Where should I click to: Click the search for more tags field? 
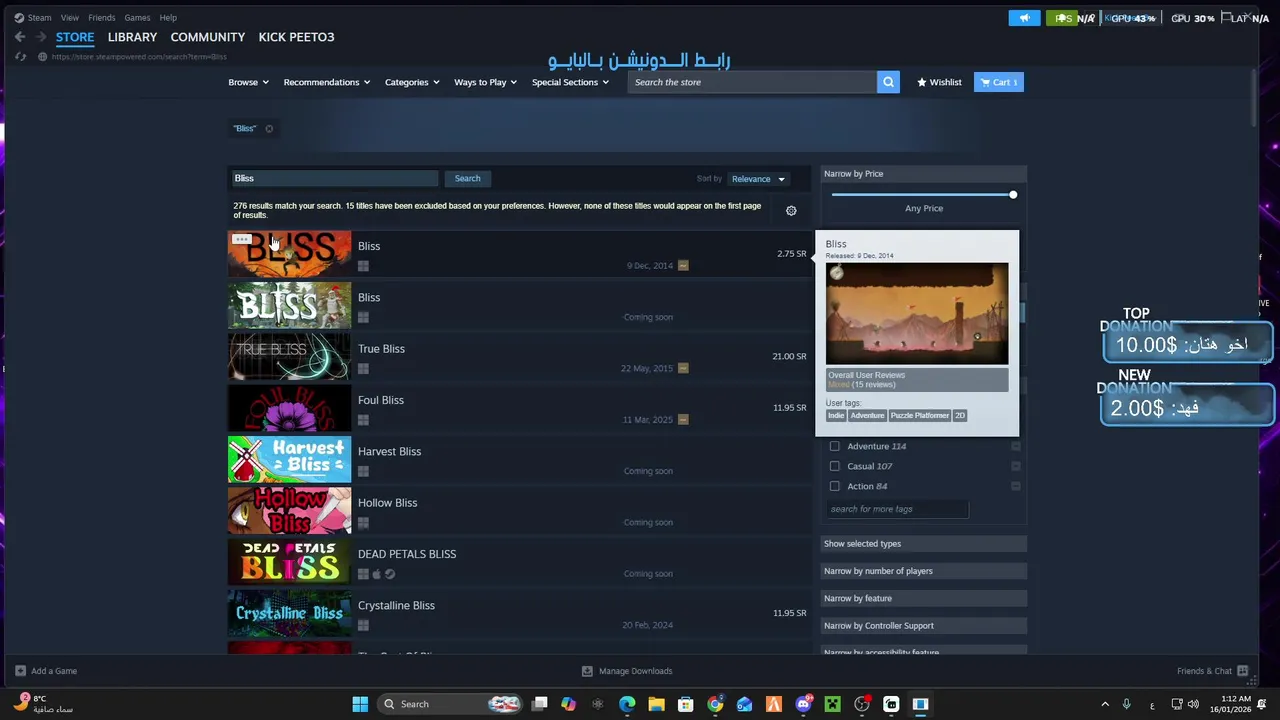click(x=897, y=509)
